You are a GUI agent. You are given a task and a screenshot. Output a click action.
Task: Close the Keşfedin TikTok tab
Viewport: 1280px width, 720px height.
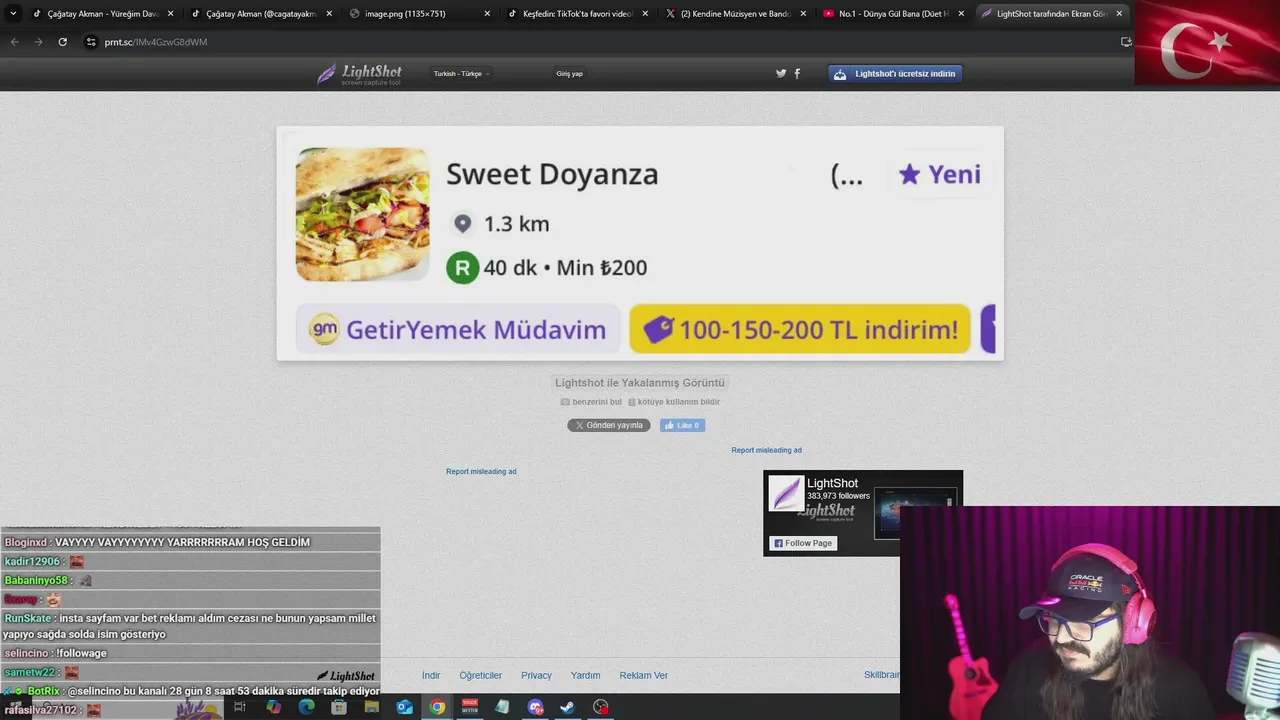tap(645, 14)
